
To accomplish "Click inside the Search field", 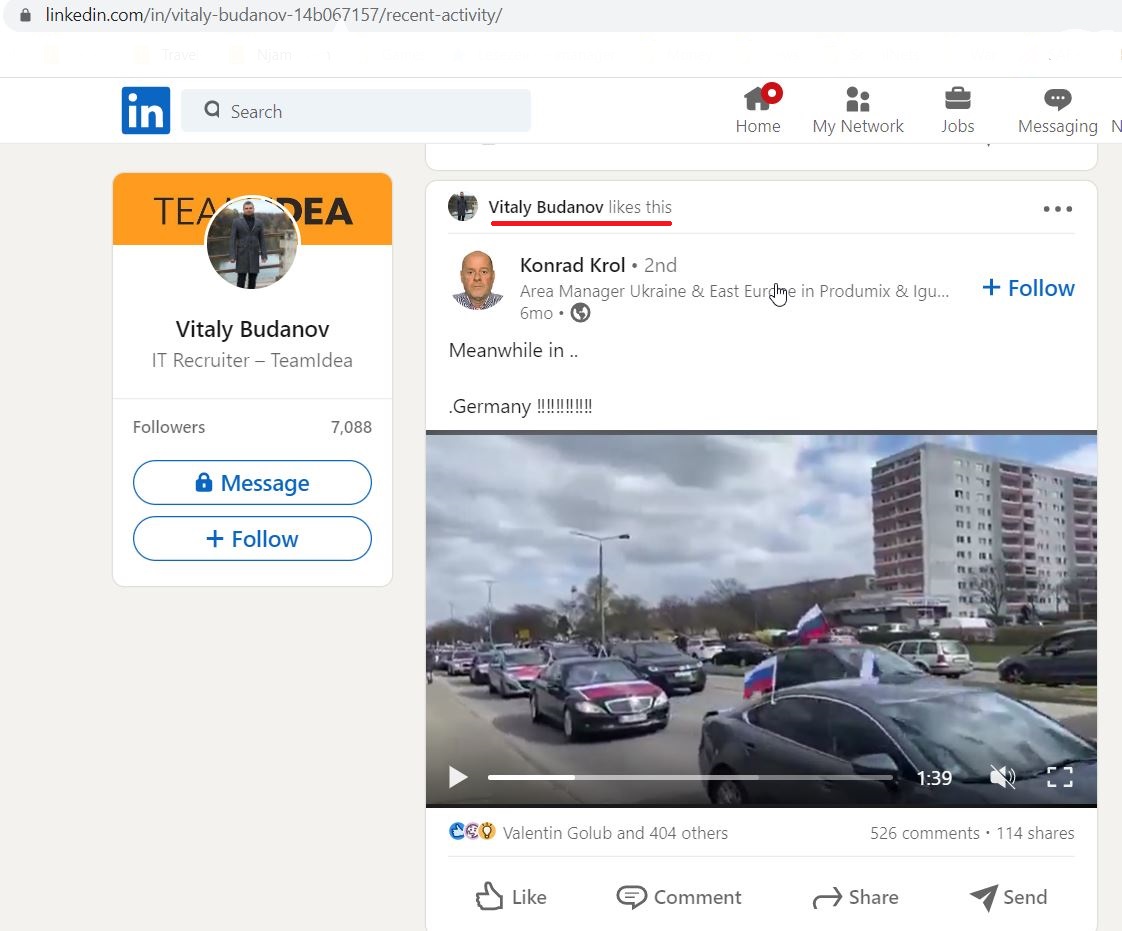I will 356,111.
